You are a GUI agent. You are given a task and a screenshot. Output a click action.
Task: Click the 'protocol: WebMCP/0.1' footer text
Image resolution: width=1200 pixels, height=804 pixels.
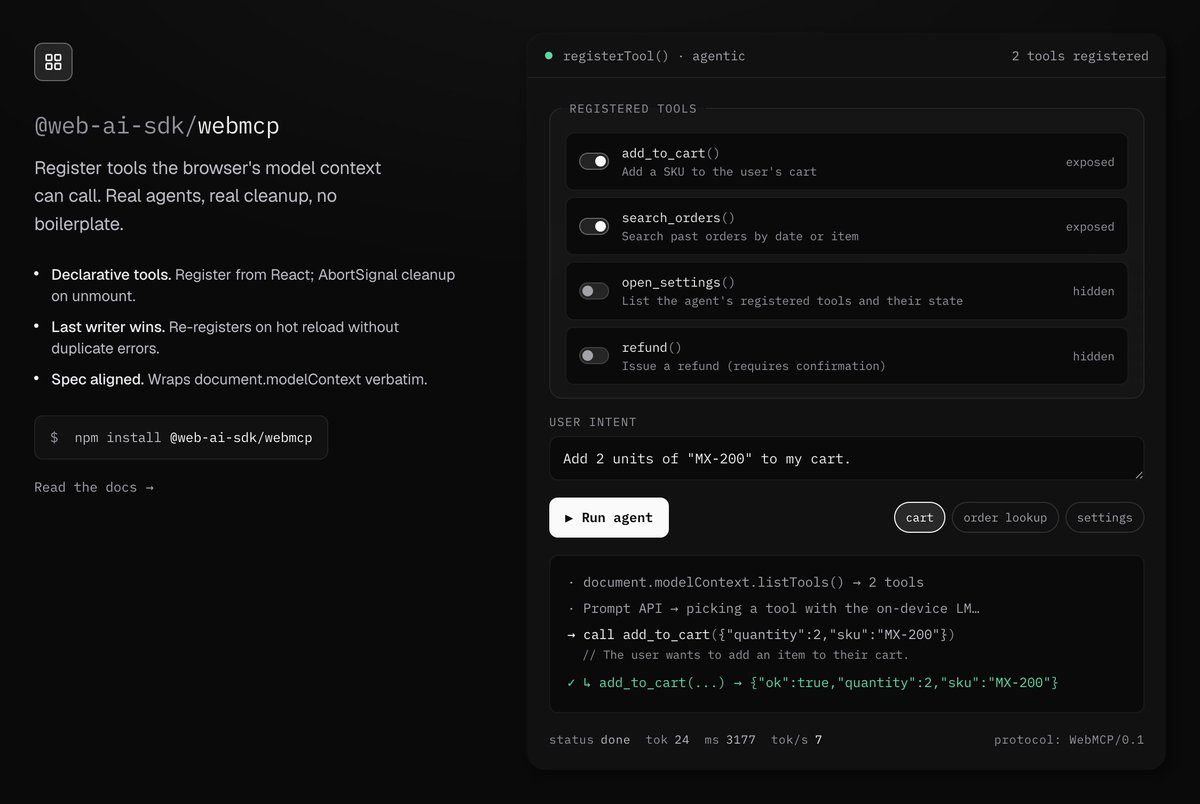pyautogui.click(x=1069, y=740)
